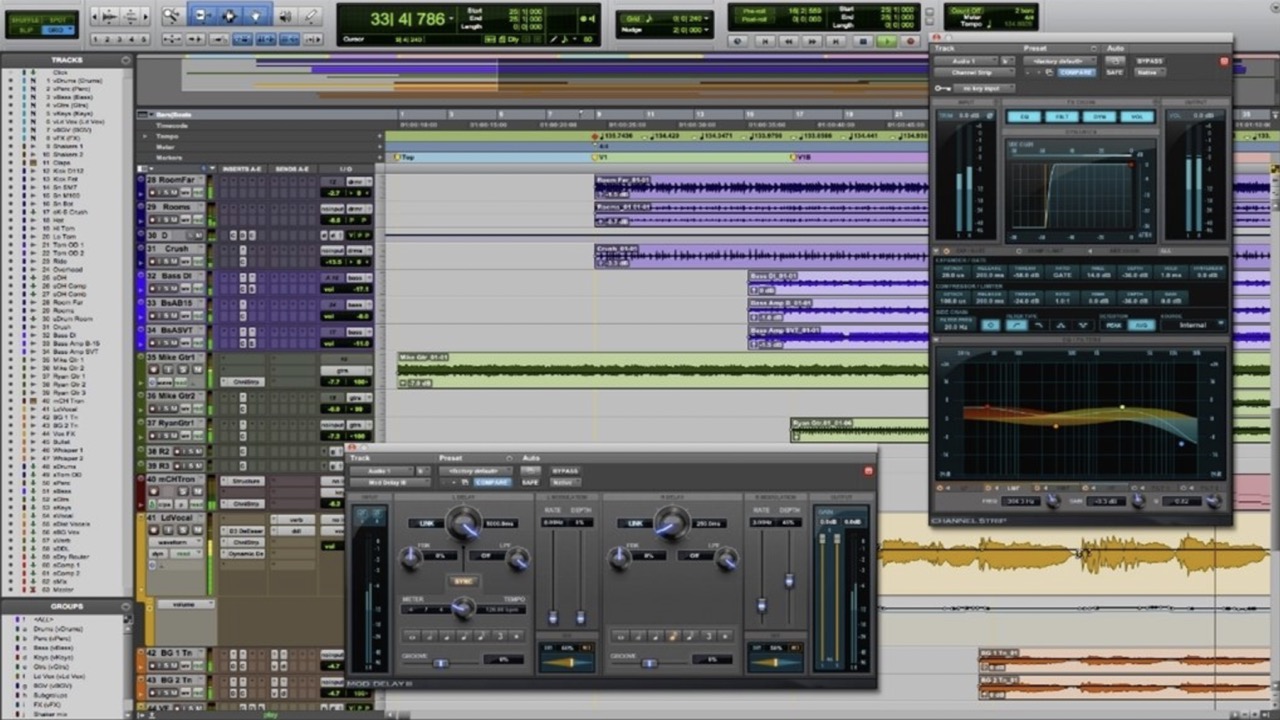Open the no key input dropdown in Channel Strip
Viewport: 1280px width, 720px height.
[x=984, y=88]
